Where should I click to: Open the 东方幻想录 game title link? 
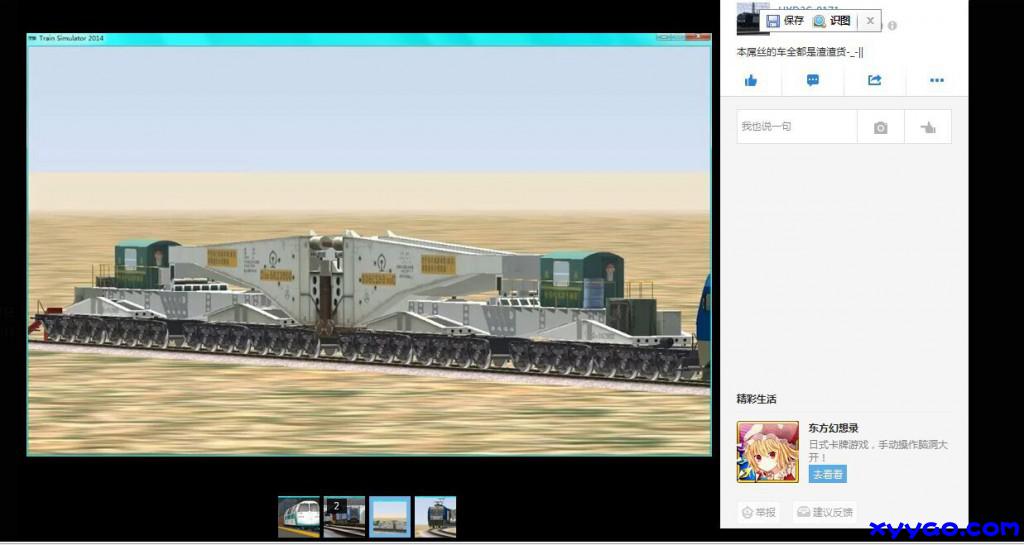coord(833,428)
